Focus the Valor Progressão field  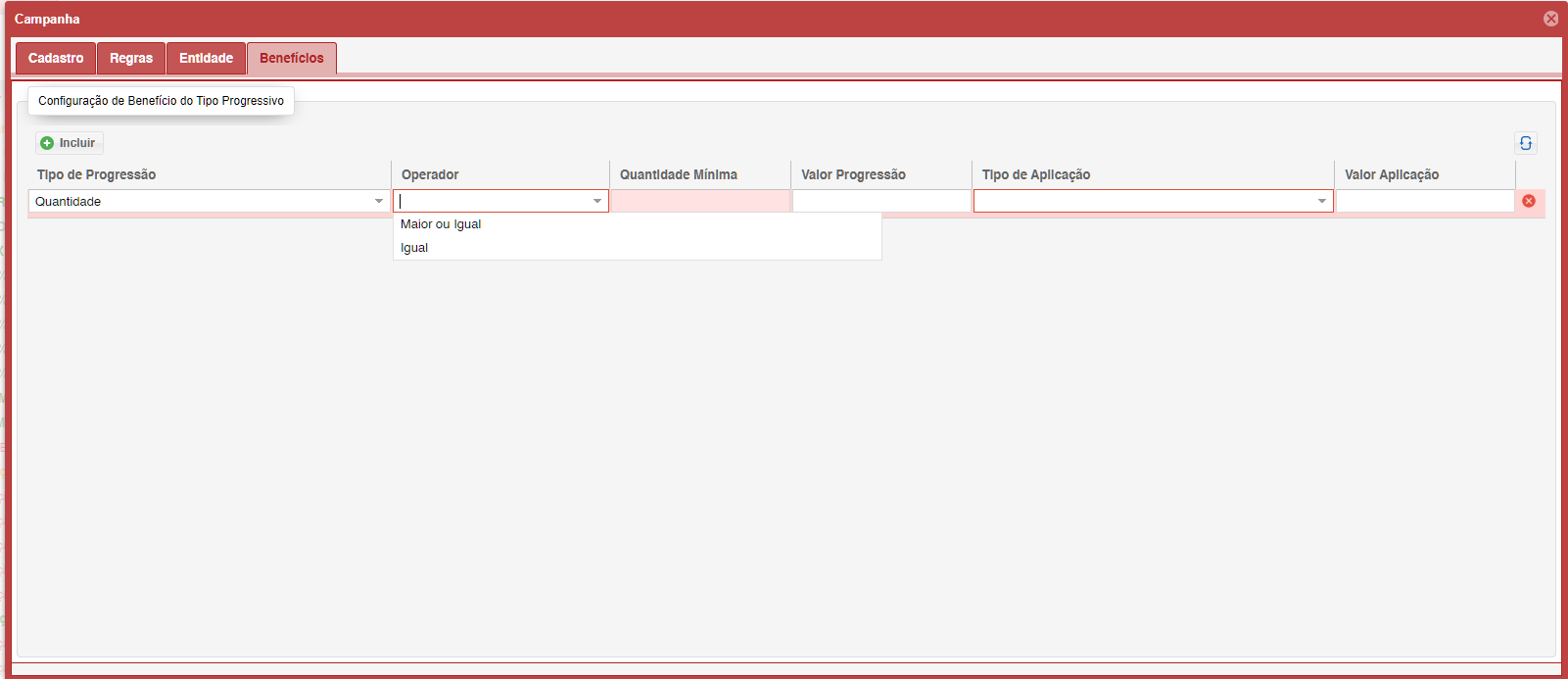coord(880,201)
